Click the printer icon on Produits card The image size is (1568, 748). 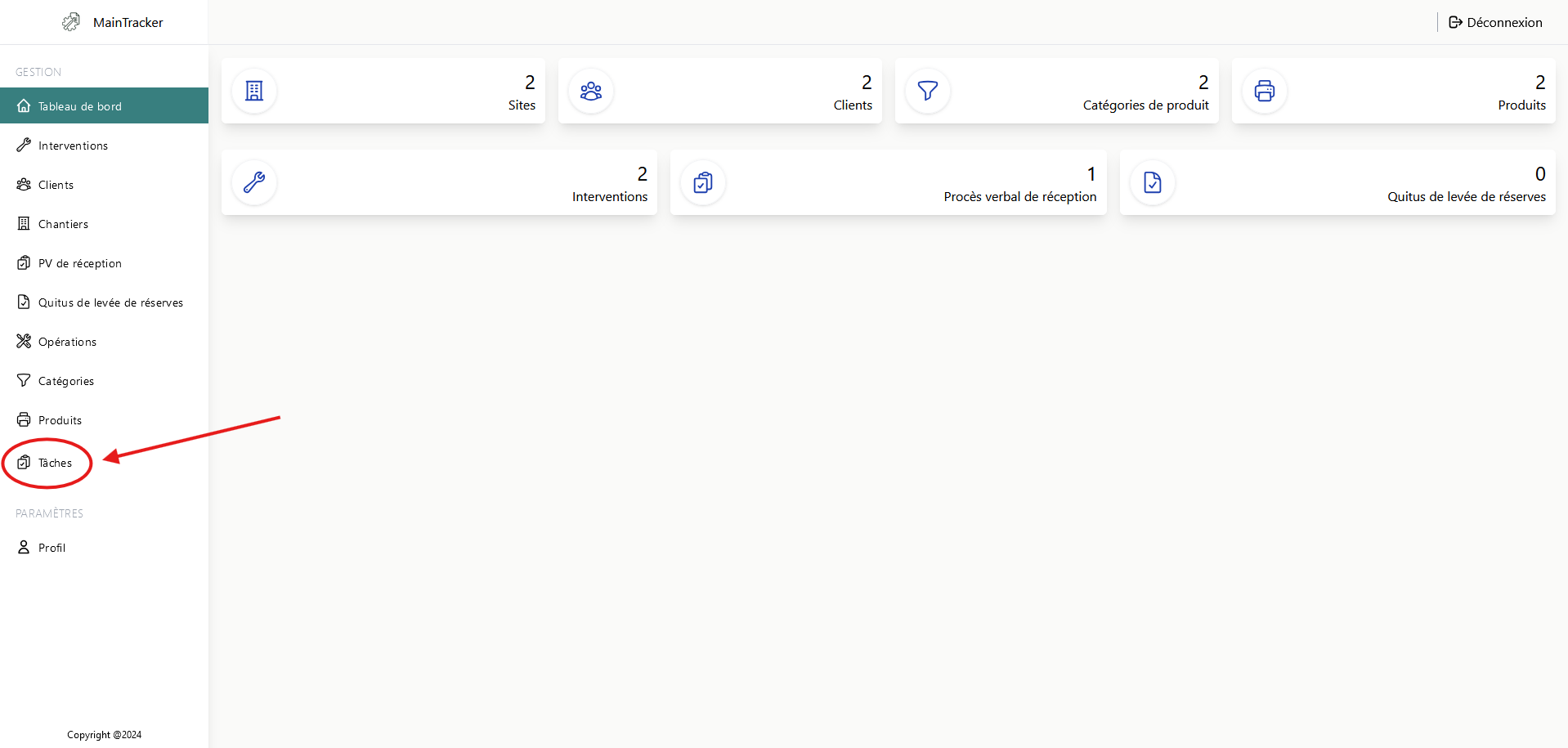[x=1265, y=91]
